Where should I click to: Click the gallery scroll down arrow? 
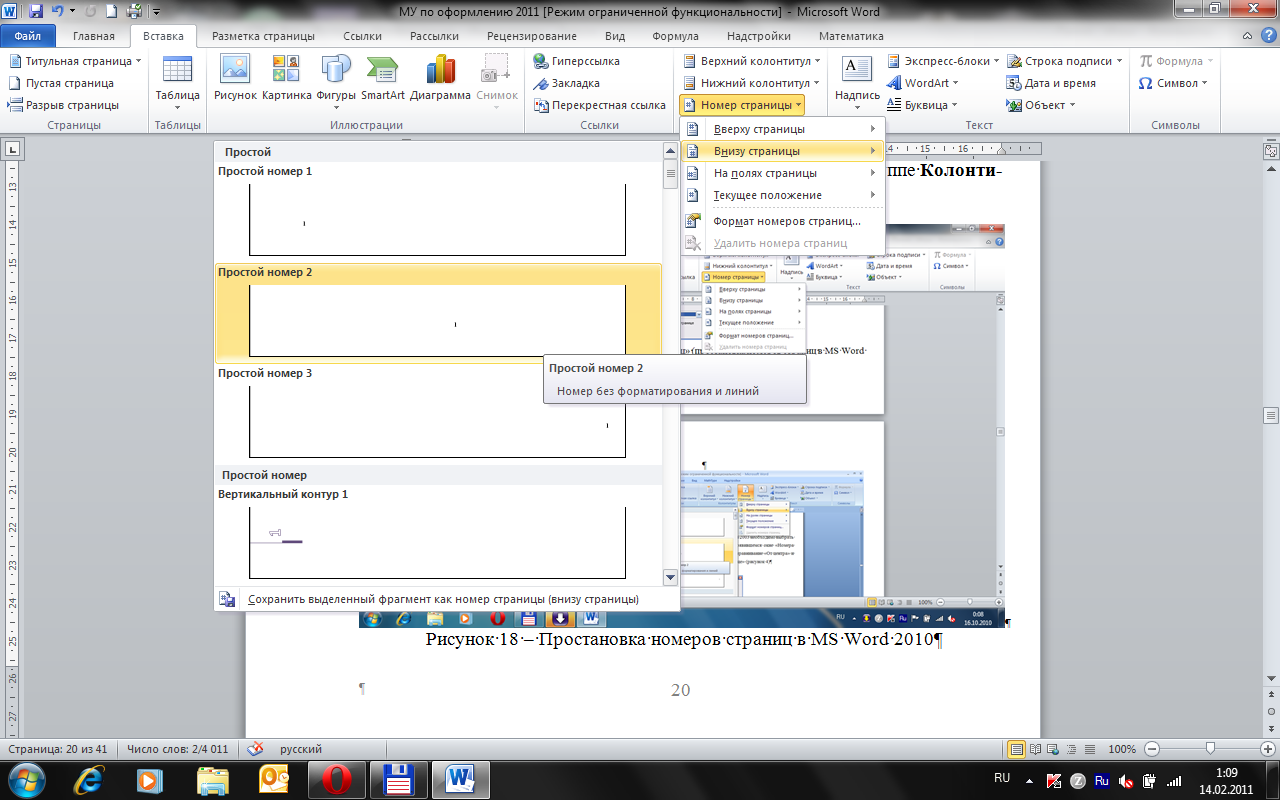pyautogui.click(x=671, y=578)
